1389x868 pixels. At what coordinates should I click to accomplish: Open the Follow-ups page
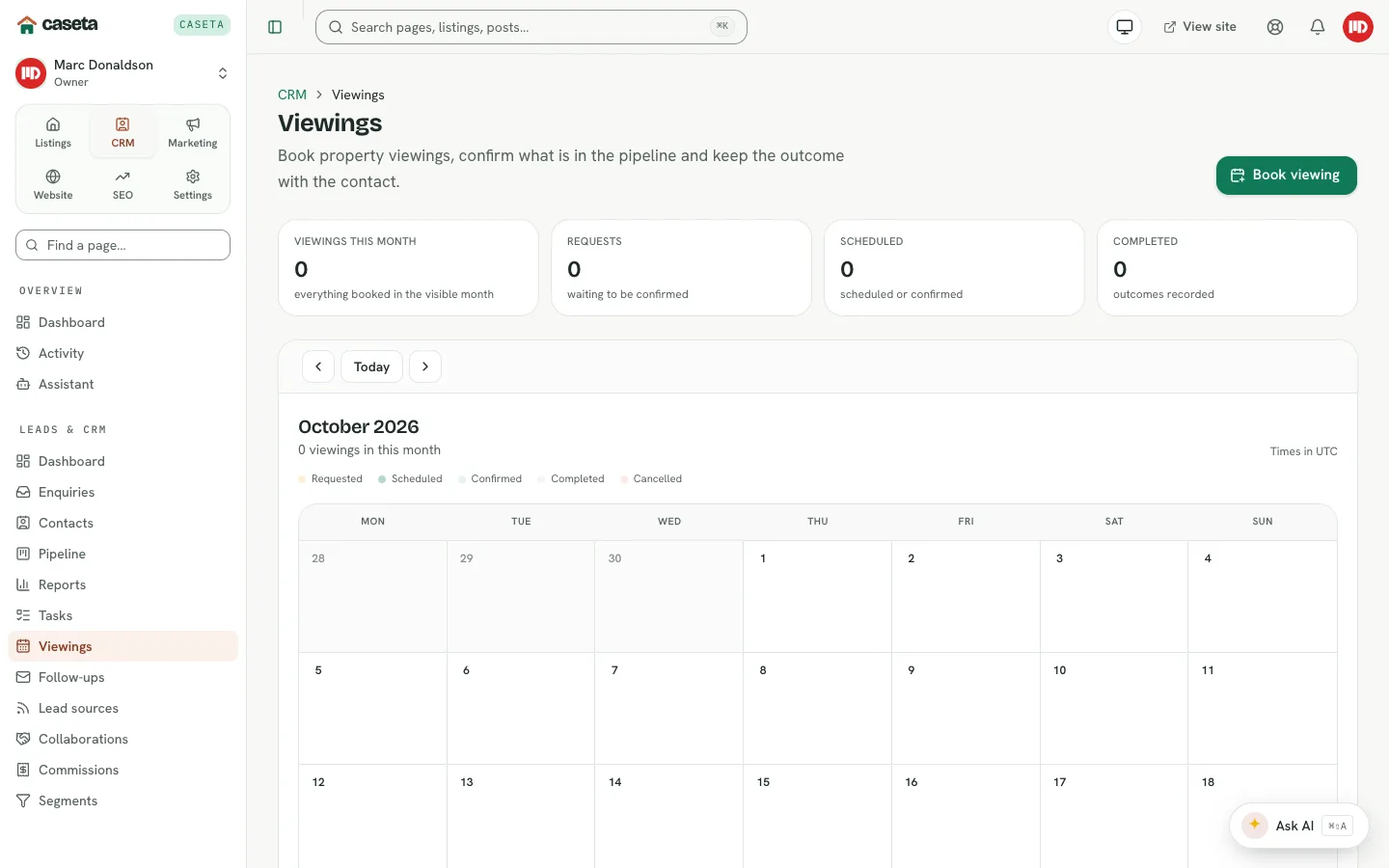point(123,677)
